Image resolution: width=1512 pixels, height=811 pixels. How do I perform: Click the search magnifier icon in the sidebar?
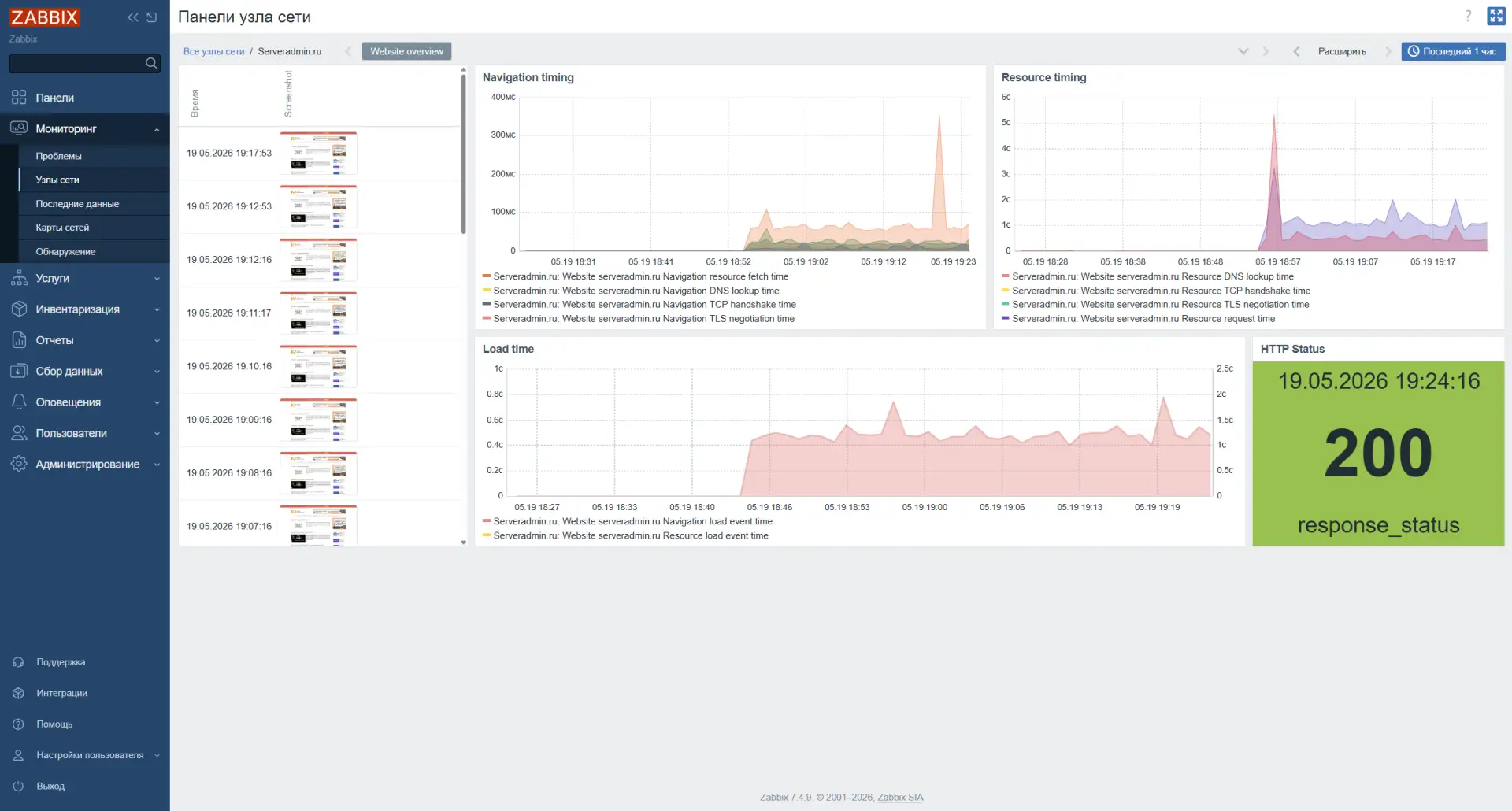152,63
